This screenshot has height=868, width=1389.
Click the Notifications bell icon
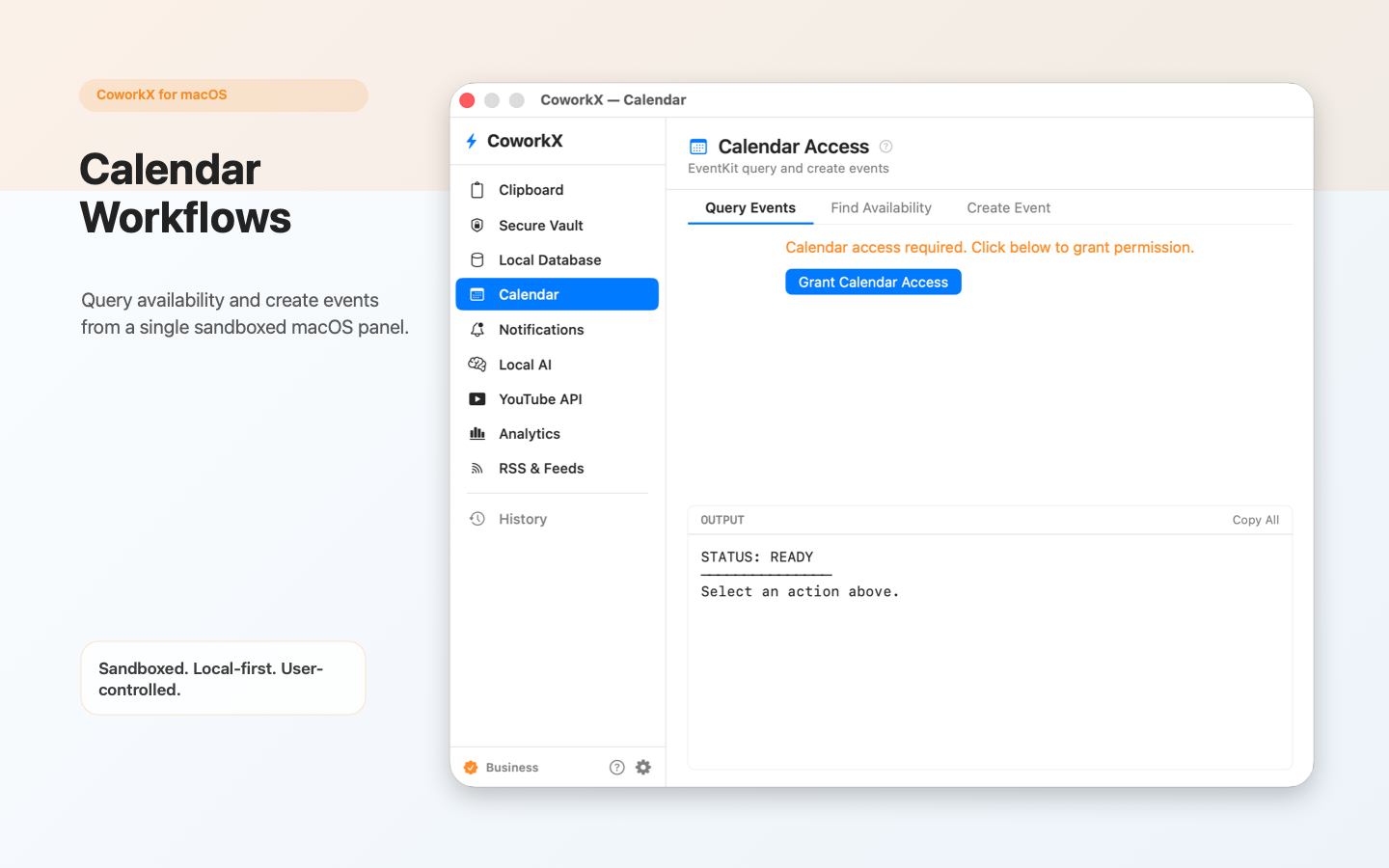click(477, 329)
